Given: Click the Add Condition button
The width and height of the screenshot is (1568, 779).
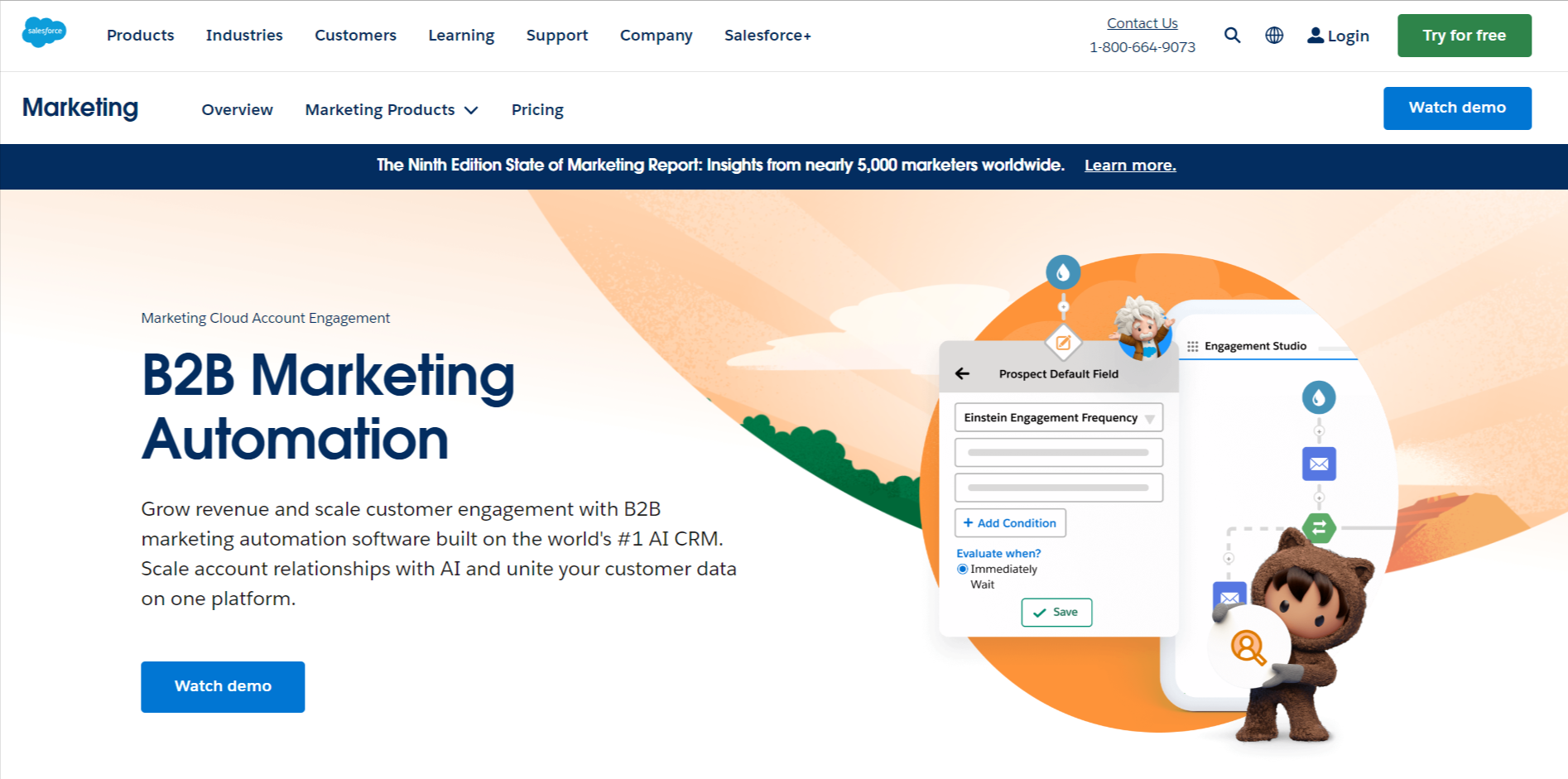Looking at the screenshot, I should tap(1010, 522).
